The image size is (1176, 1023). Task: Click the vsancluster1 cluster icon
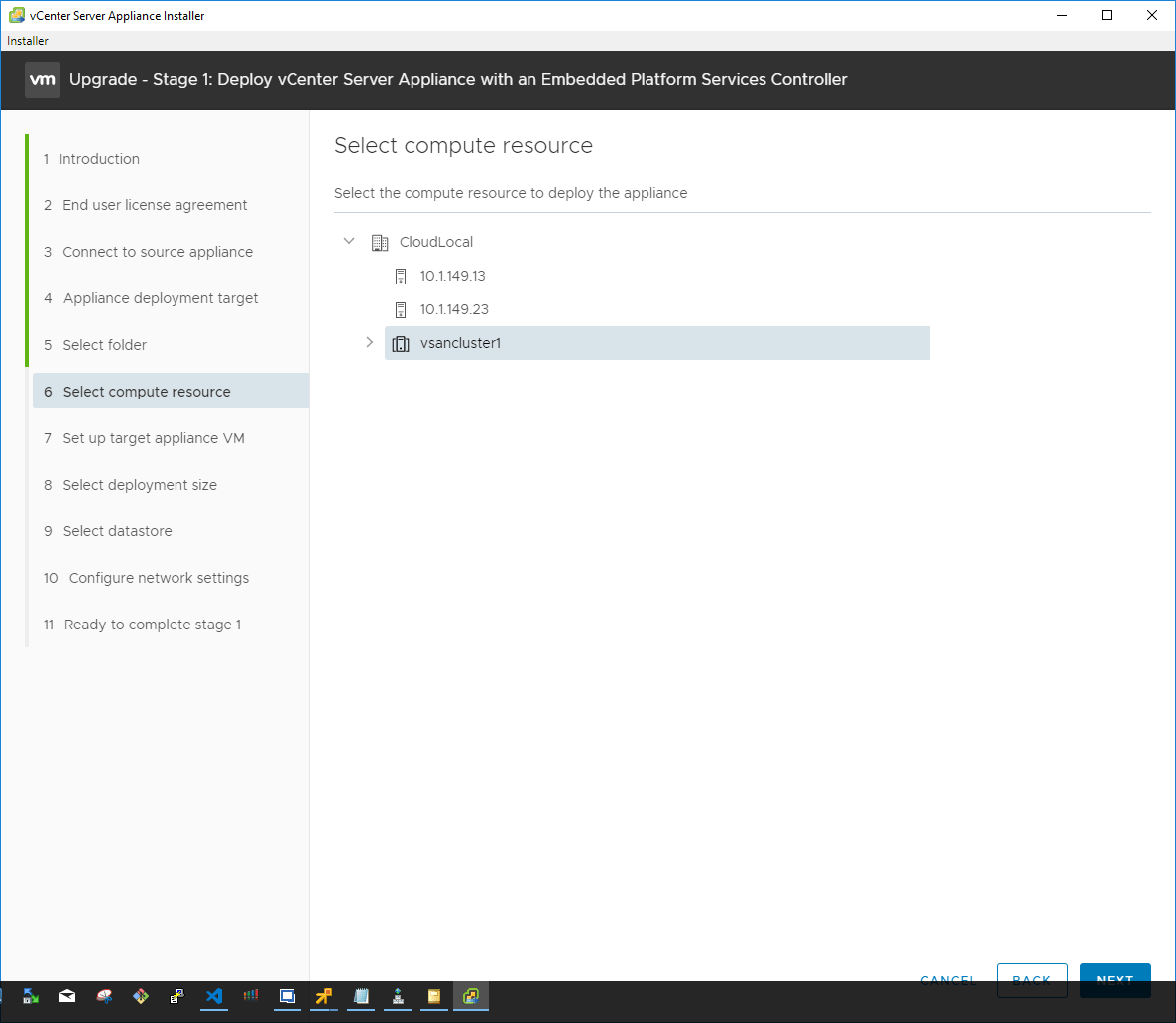pos(401,344)
